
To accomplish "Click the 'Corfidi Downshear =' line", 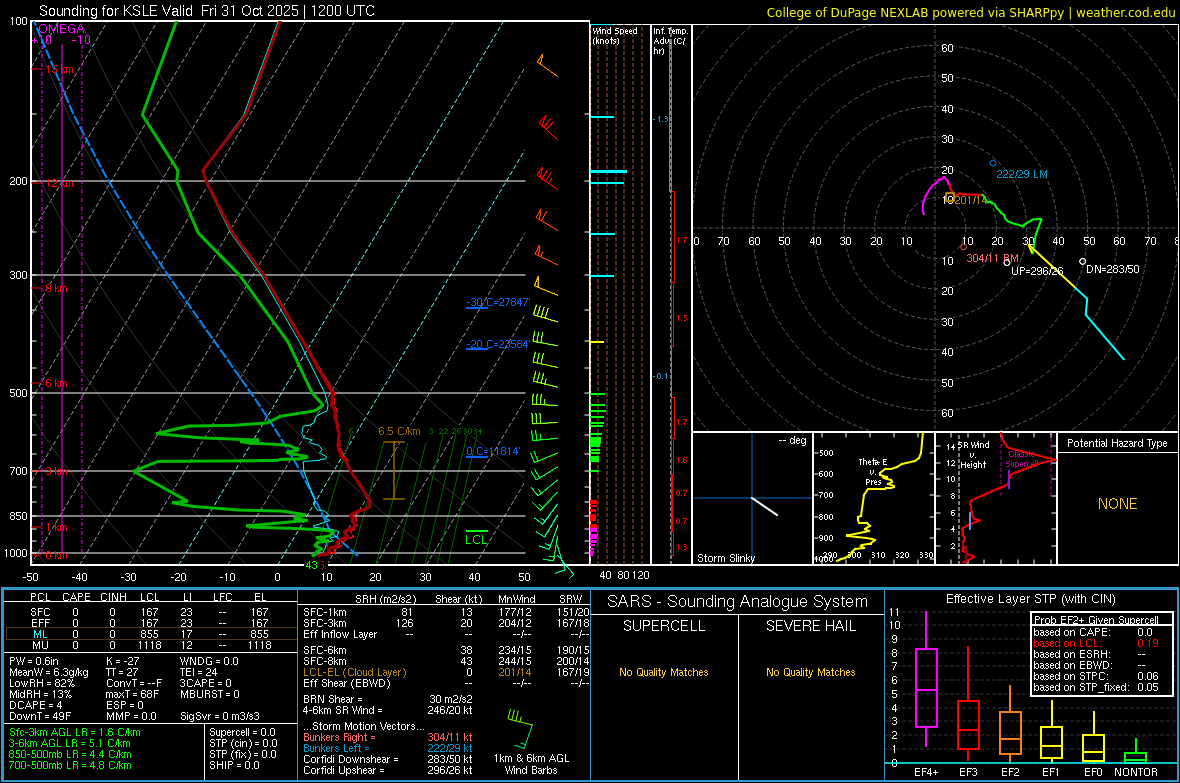I will (x=388, y=759).
